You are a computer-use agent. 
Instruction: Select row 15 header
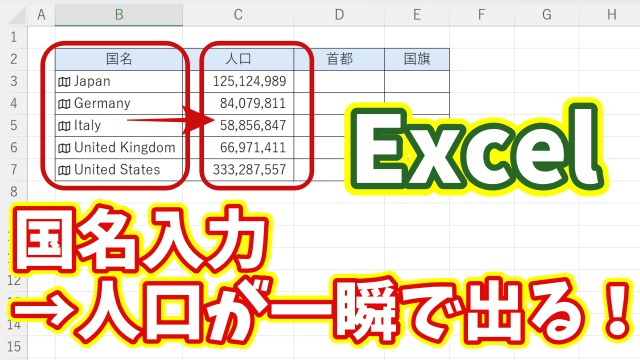coord(14,347)
